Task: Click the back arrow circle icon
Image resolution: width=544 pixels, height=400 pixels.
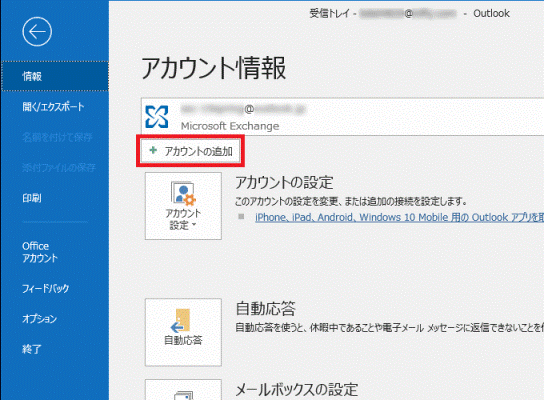Action: pyautogui.click(x=37, y=32)
